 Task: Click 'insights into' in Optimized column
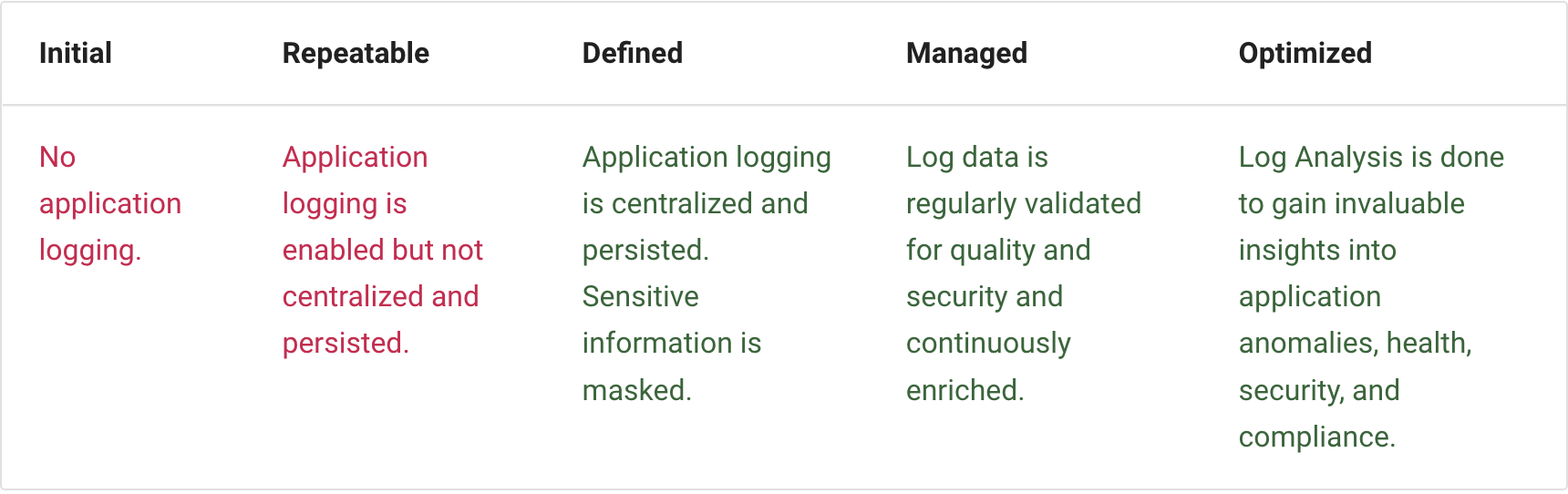(x=1317, y=250)
